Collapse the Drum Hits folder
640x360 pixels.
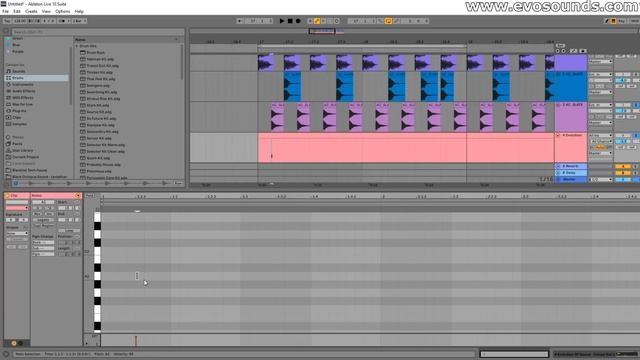coord(77,46)
